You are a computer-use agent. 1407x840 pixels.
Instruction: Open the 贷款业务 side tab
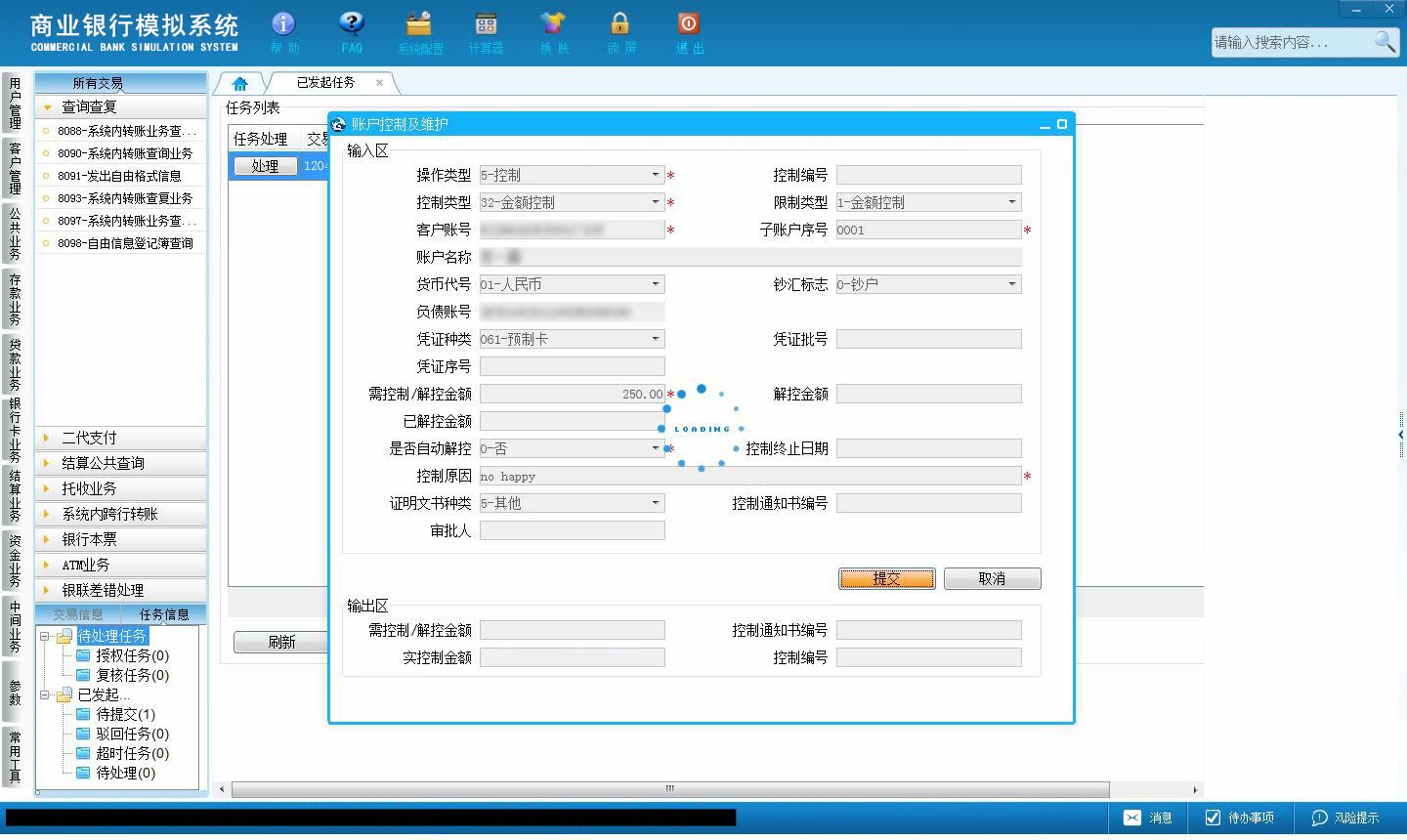(15, 364)
